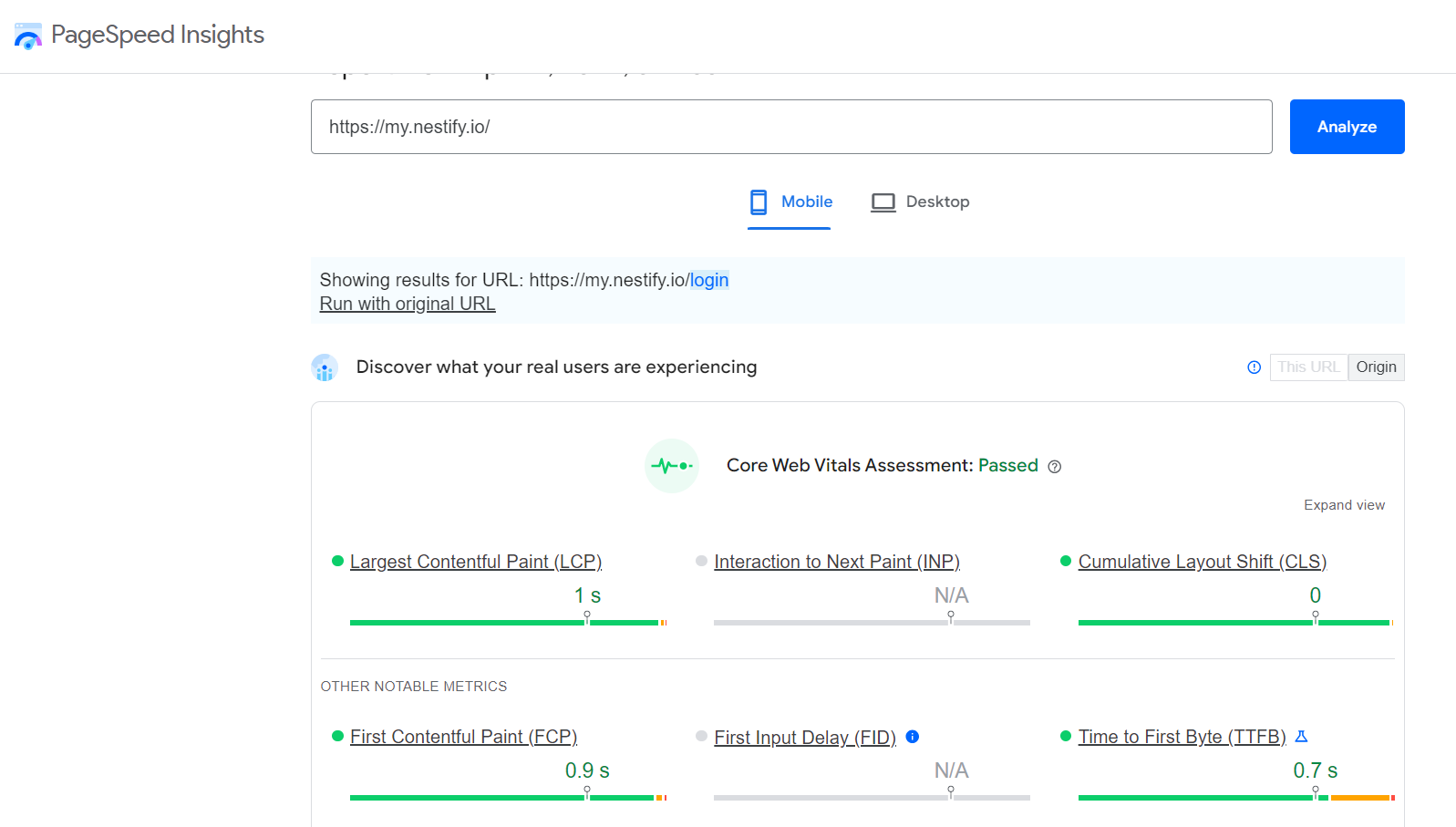
Task: Click the mobile phone icon
Action: tap(759, 202)
